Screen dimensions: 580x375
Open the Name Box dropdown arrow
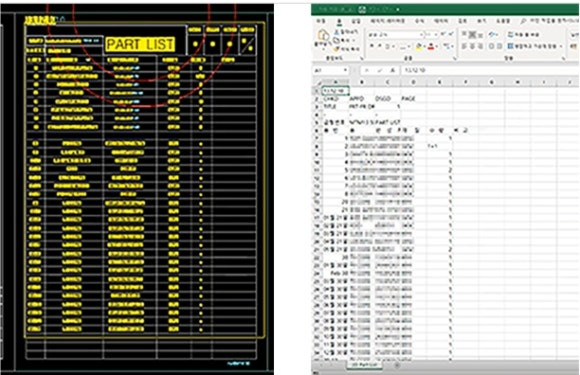pyautogui.click(x=345, y=70)
